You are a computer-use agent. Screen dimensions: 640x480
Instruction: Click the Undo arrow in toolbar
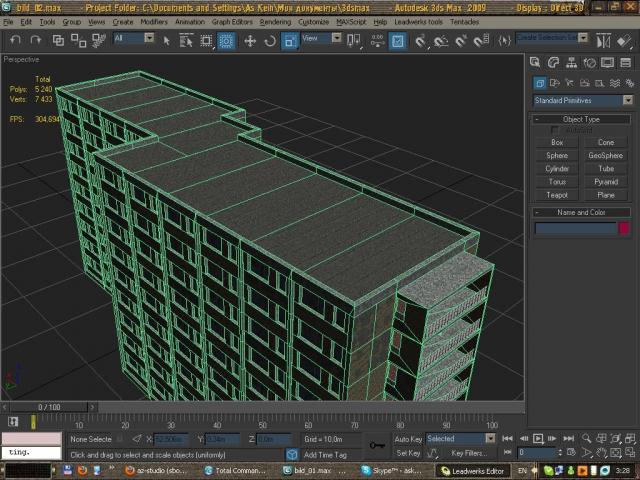(x=16, y=40)
